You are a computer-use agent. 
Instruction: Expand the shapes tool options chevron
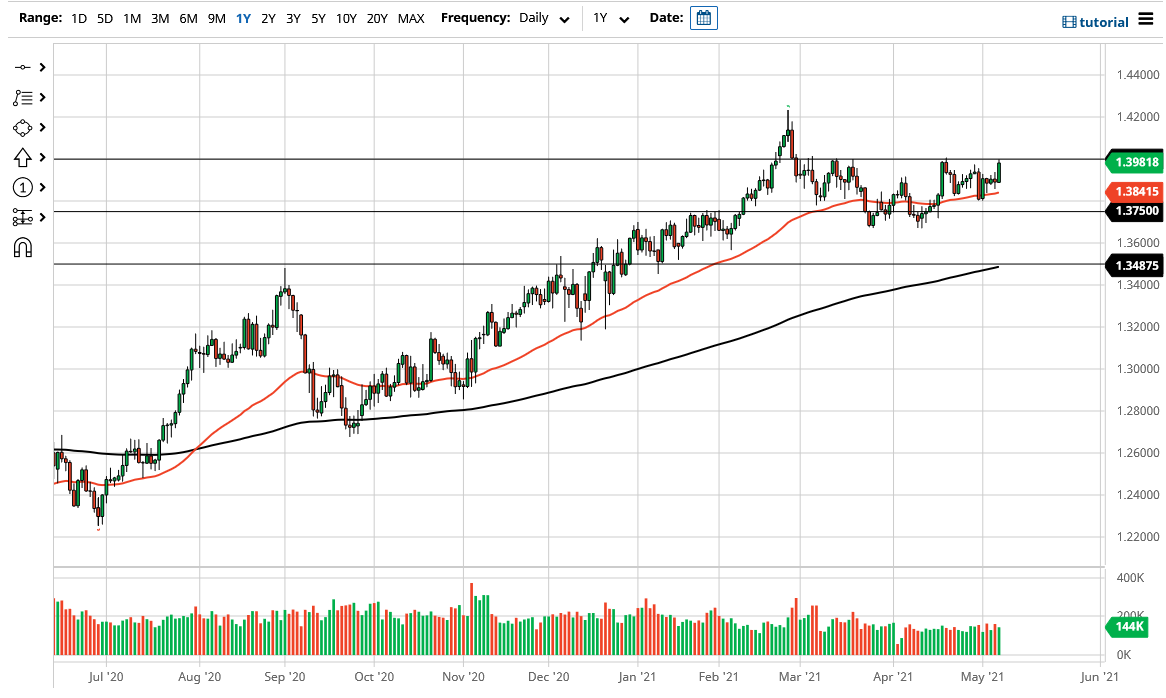point(42,128)
